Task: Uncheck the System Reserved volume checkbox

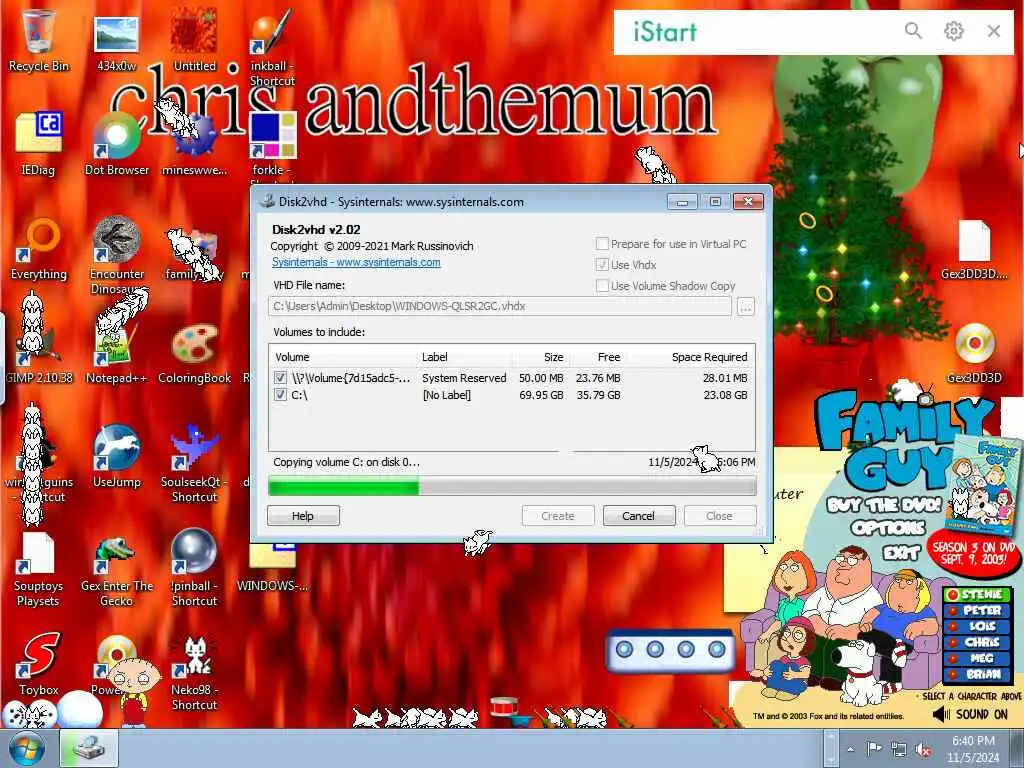Action: tap(280, 377)
